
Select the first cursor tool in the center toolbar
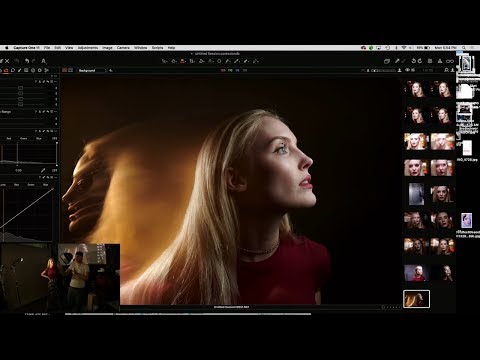(x=164, y=61)
